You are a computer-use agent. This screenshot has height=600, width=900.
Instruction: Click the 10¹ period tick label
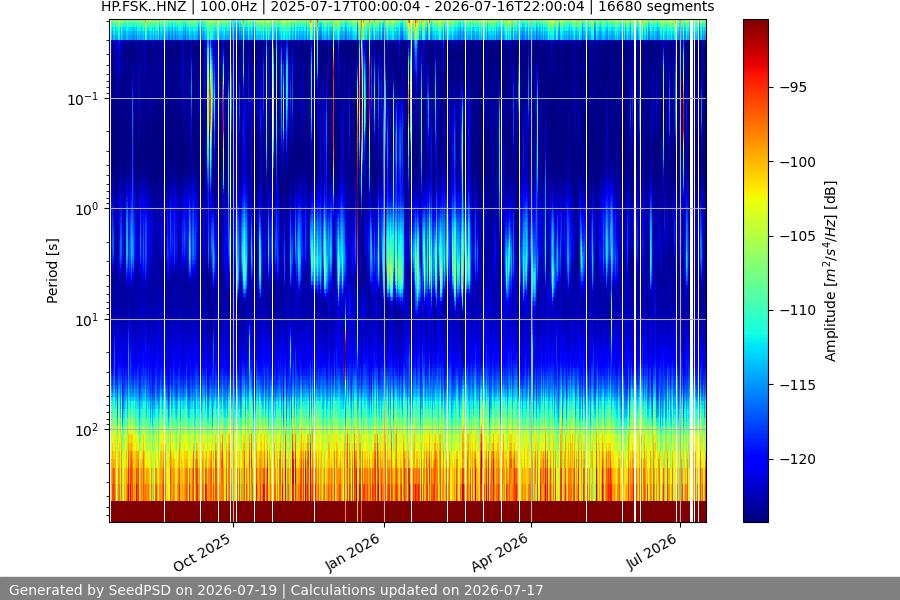86,320
